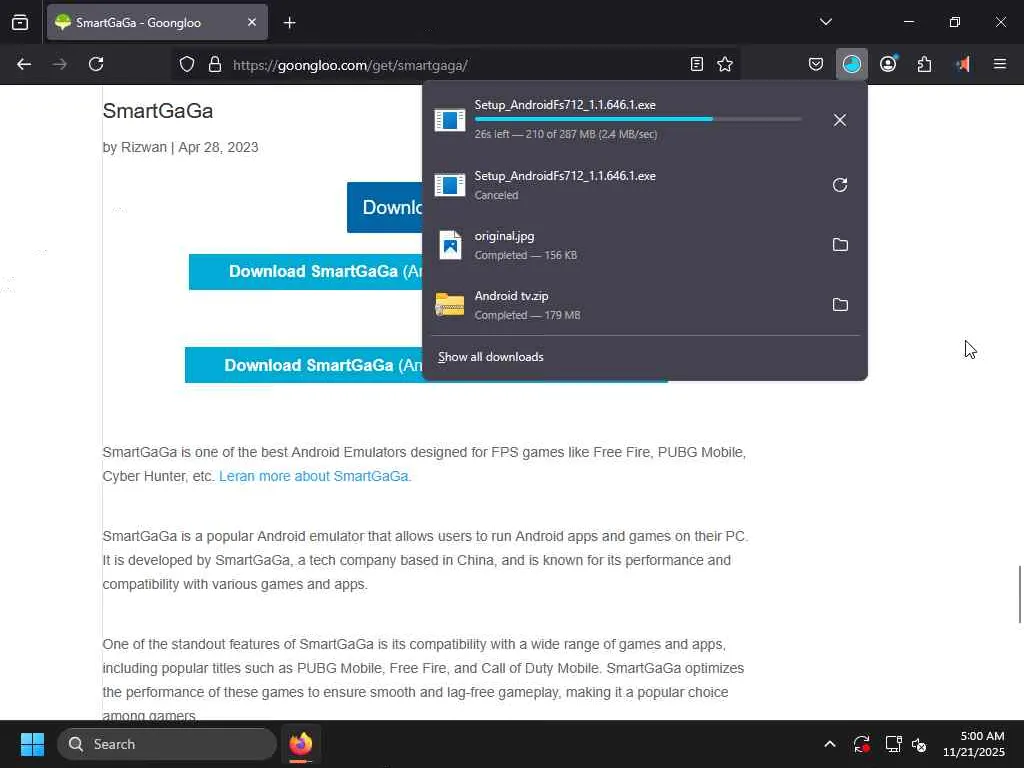Go back with the back arrow
Screen dimensions: 1024x768
[24, 64]
